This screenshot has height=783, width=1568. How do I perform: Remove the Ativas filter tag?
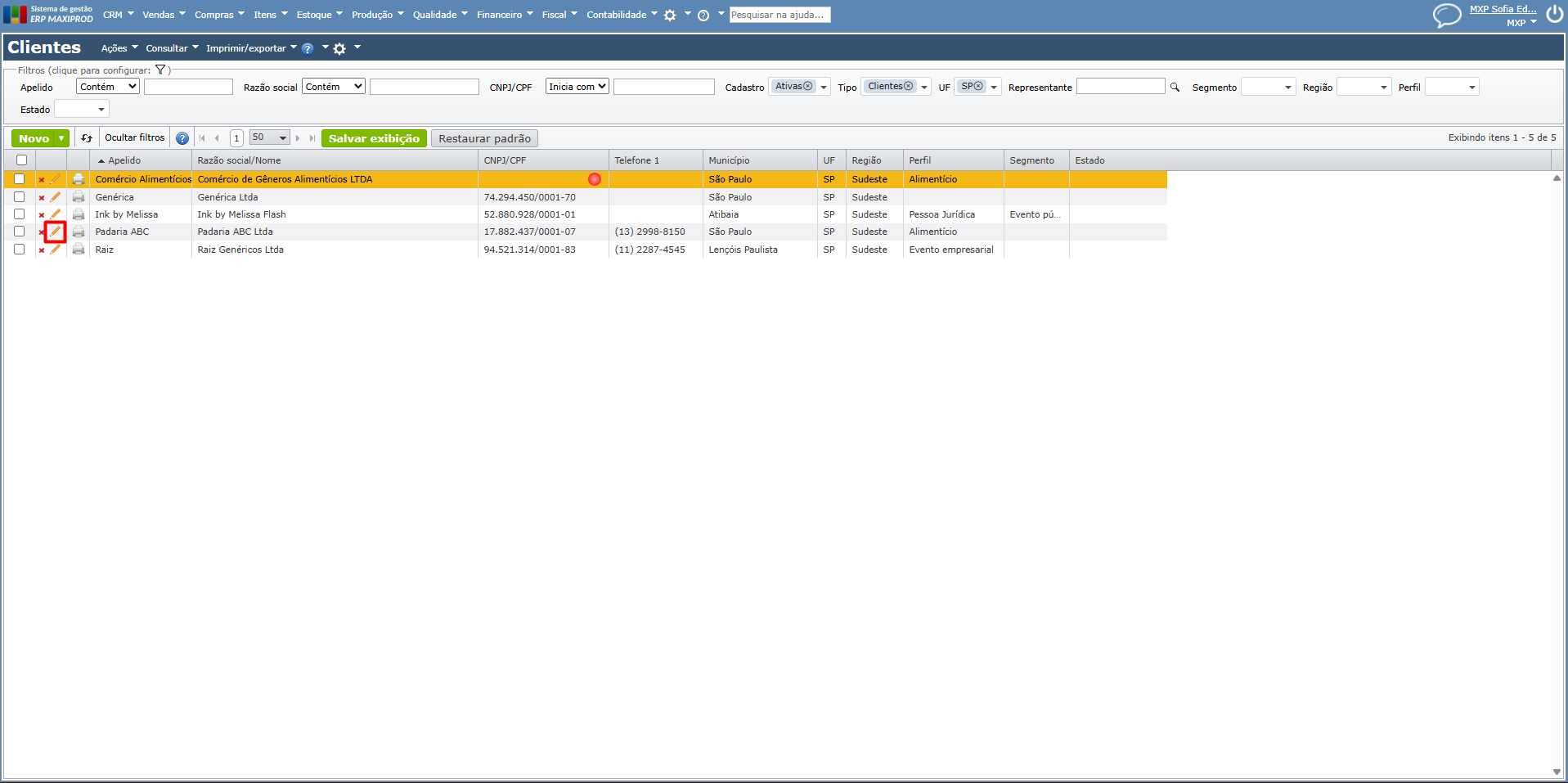click(808, 86)
